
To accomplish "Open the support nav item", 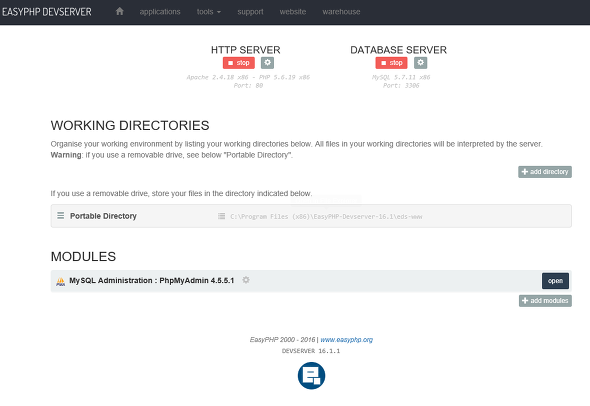I will point(250,12).
